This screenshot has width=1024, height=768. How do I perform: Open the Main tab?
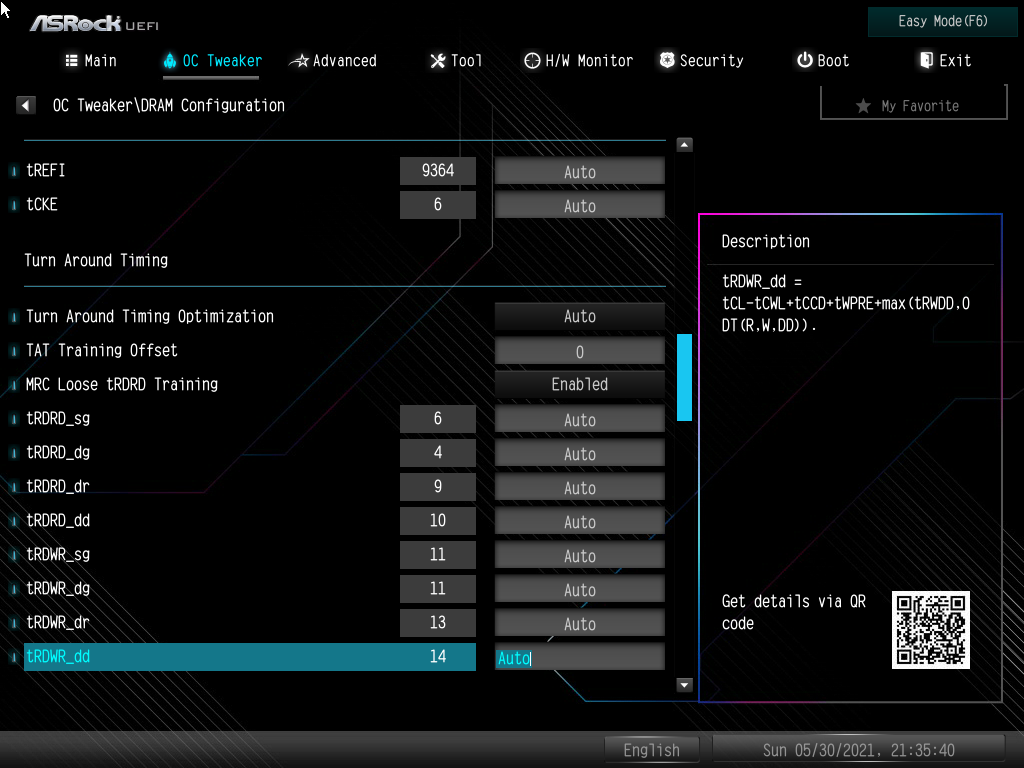(91, 61)
